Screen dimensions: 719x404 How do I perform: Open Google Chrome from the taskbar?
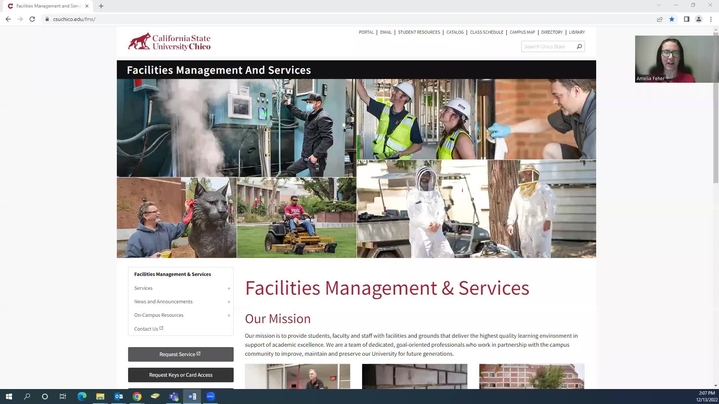(137, 396)
